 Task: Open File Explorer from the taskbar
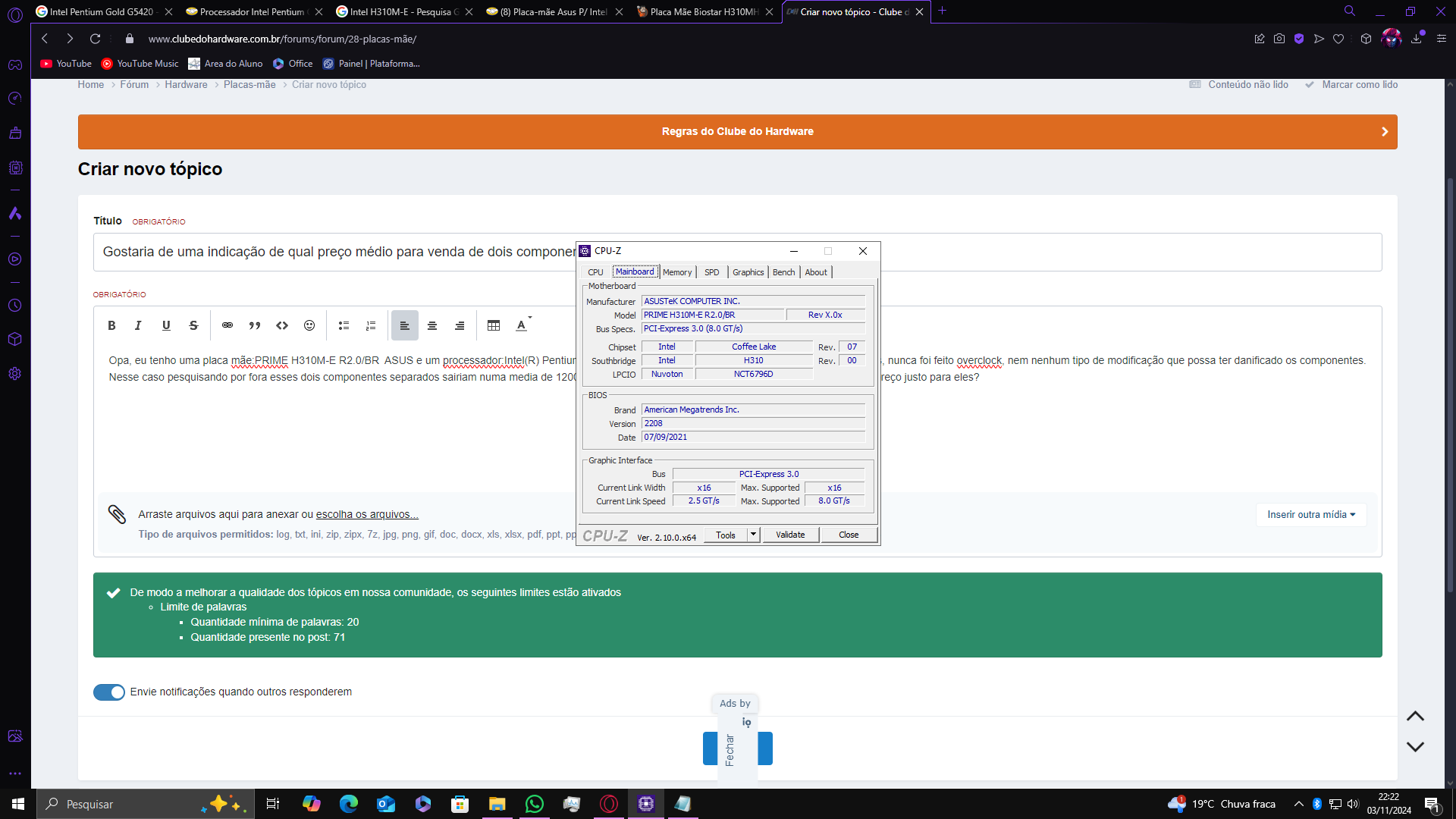(497, 804)
